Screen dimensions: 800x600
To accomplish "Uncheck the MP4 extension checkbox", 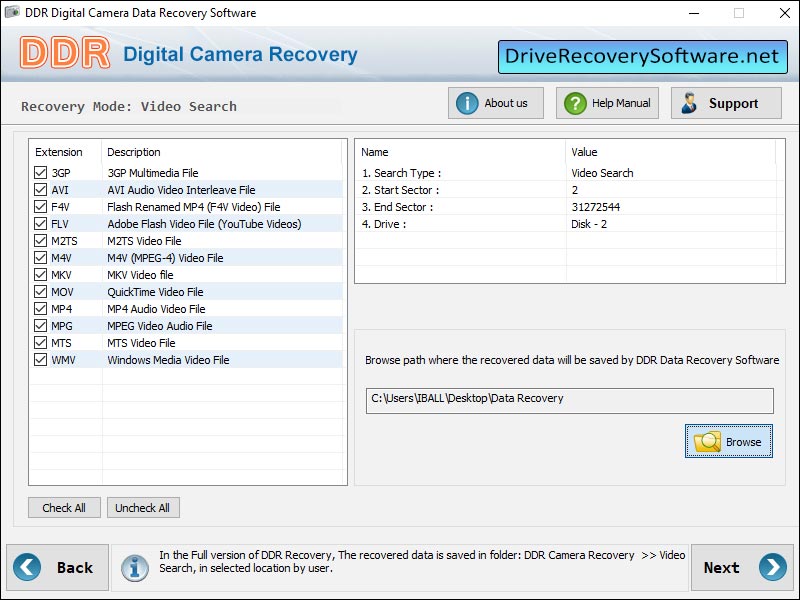I will click(x=40, y=309).
